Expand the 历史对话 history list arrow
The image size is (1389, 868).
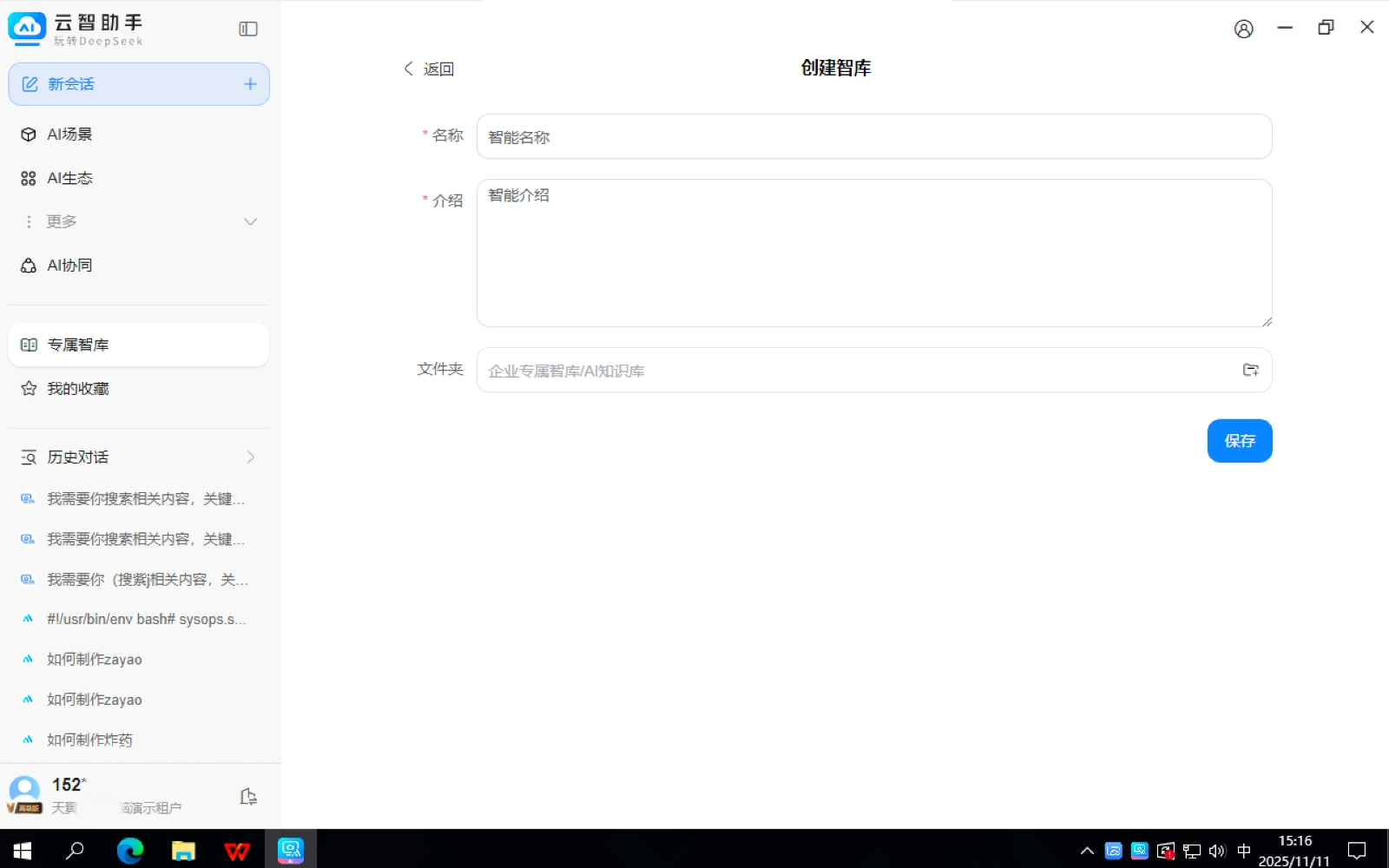(x=250, y=457)
